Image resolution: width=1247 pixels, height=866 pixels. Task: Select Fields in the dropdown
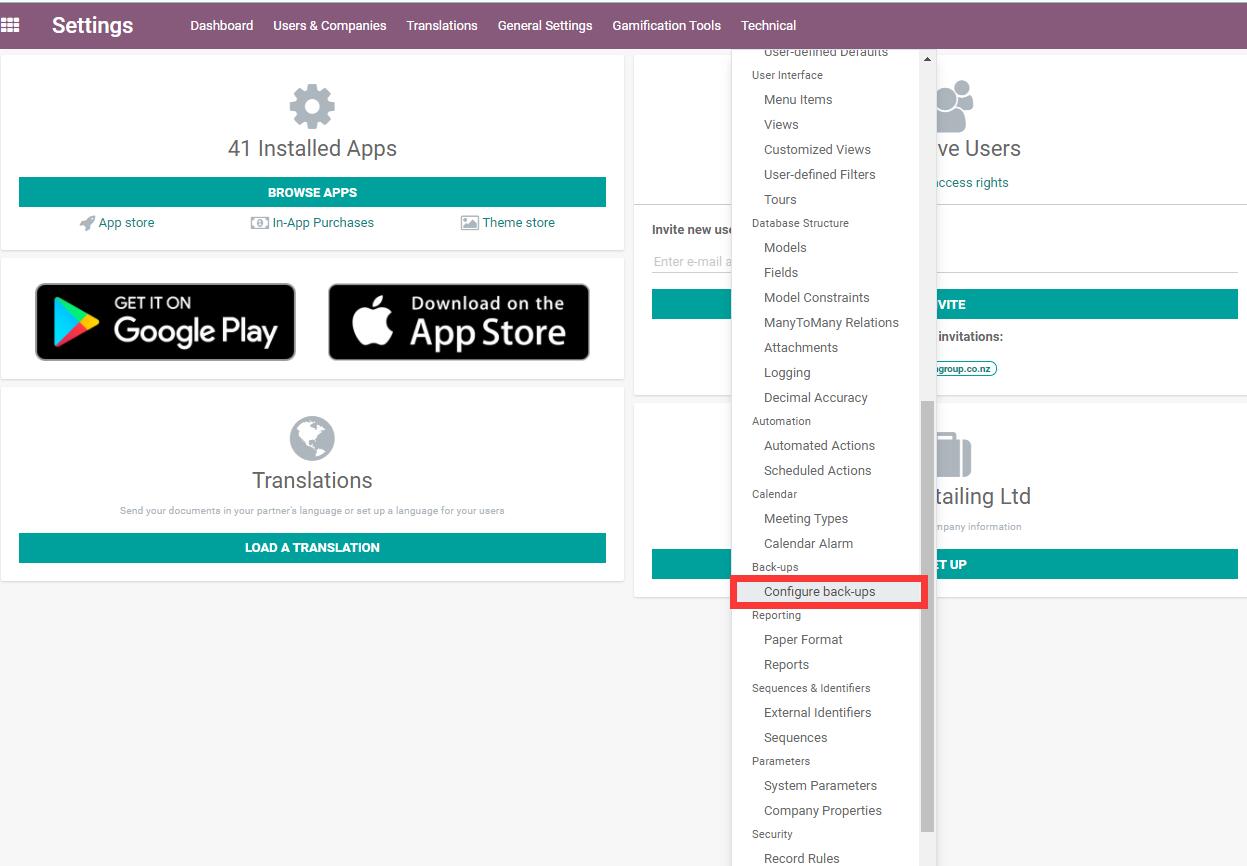point(781,273)
